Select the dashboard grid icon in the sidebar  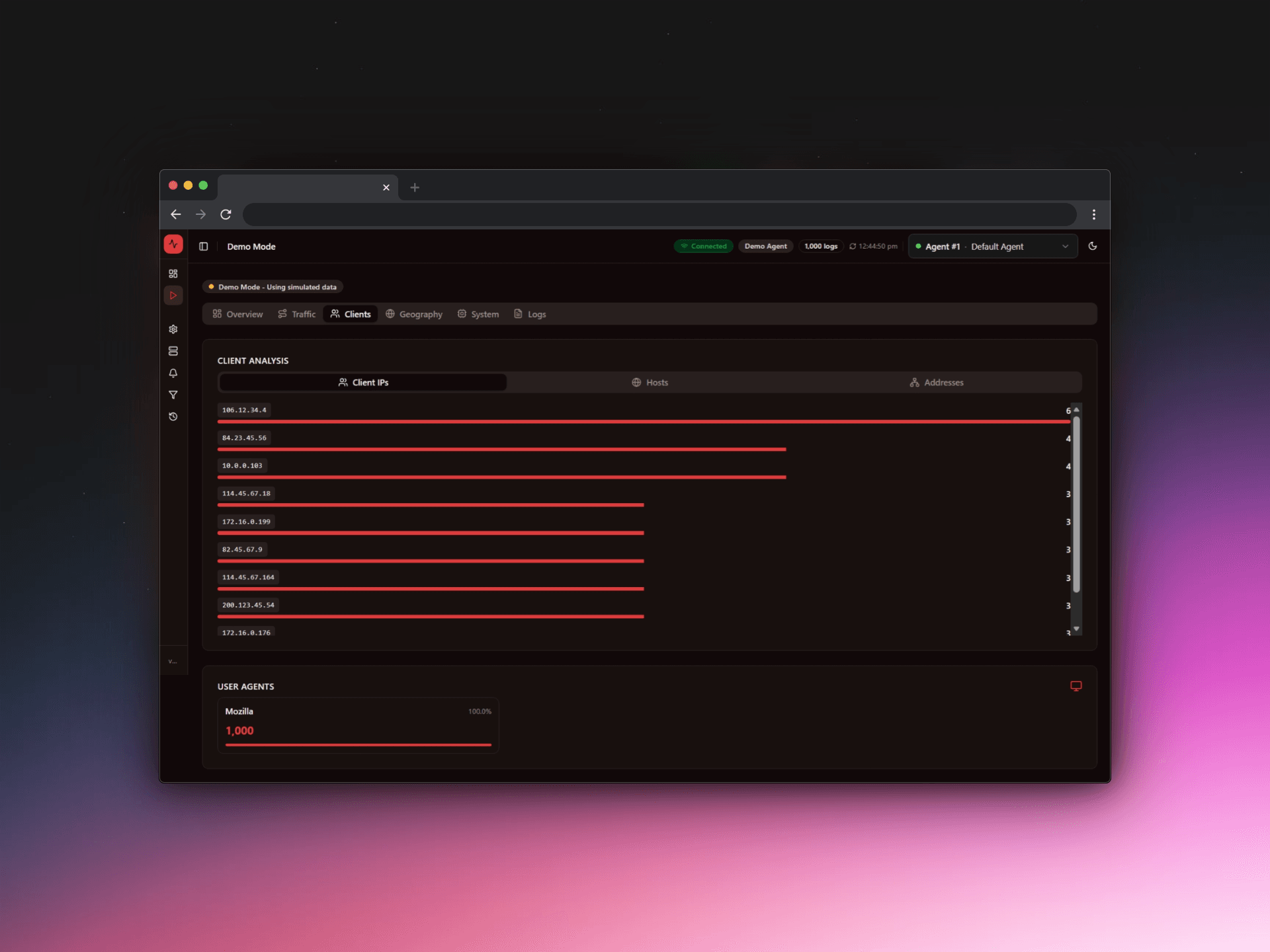pos(173,273)
